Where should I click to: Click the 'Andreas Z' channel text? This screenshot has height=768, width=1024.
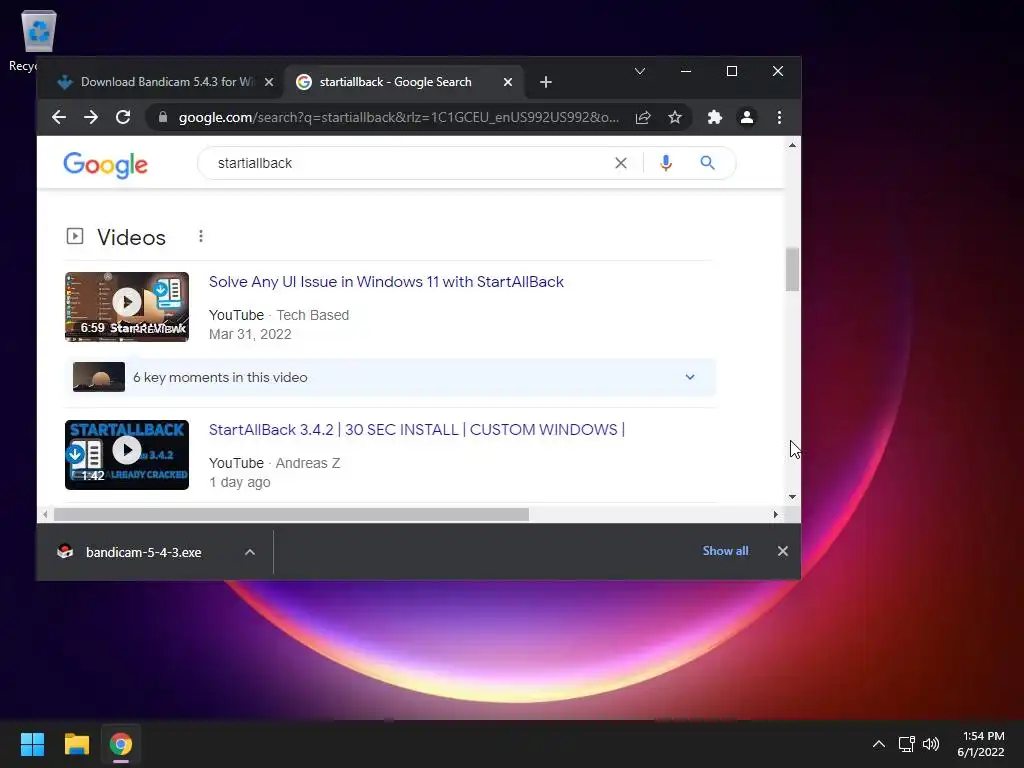click(308, 463)
